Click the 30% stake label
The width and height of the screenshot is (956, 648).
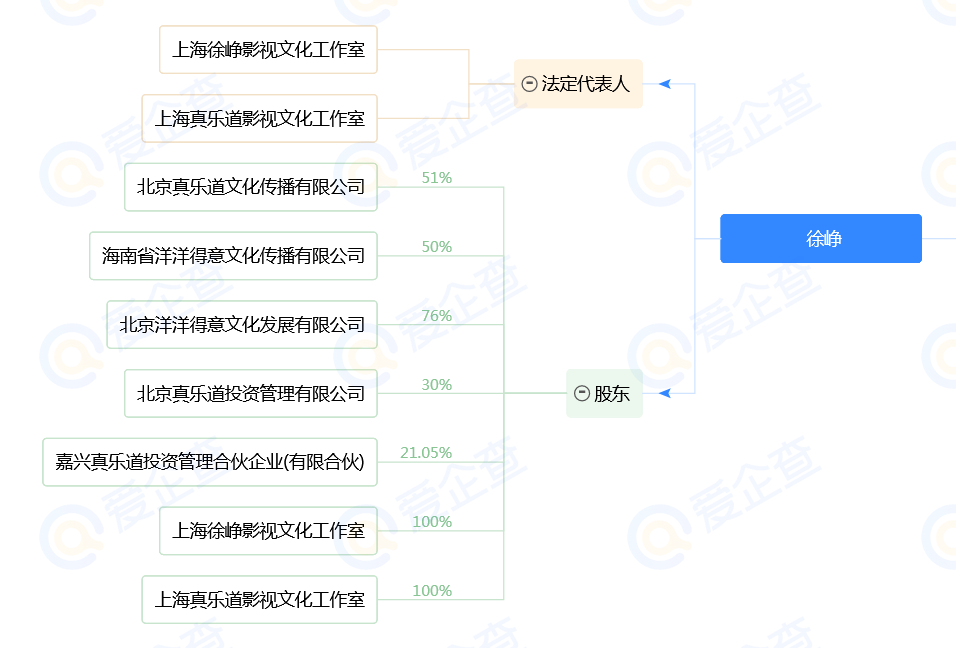pos(437,385)
